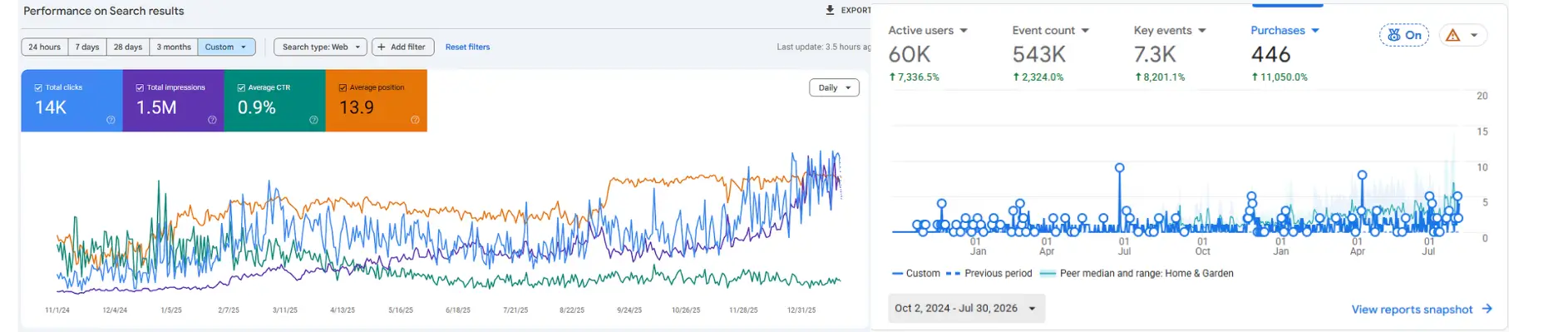Click the Export download icon

[830, 10]
